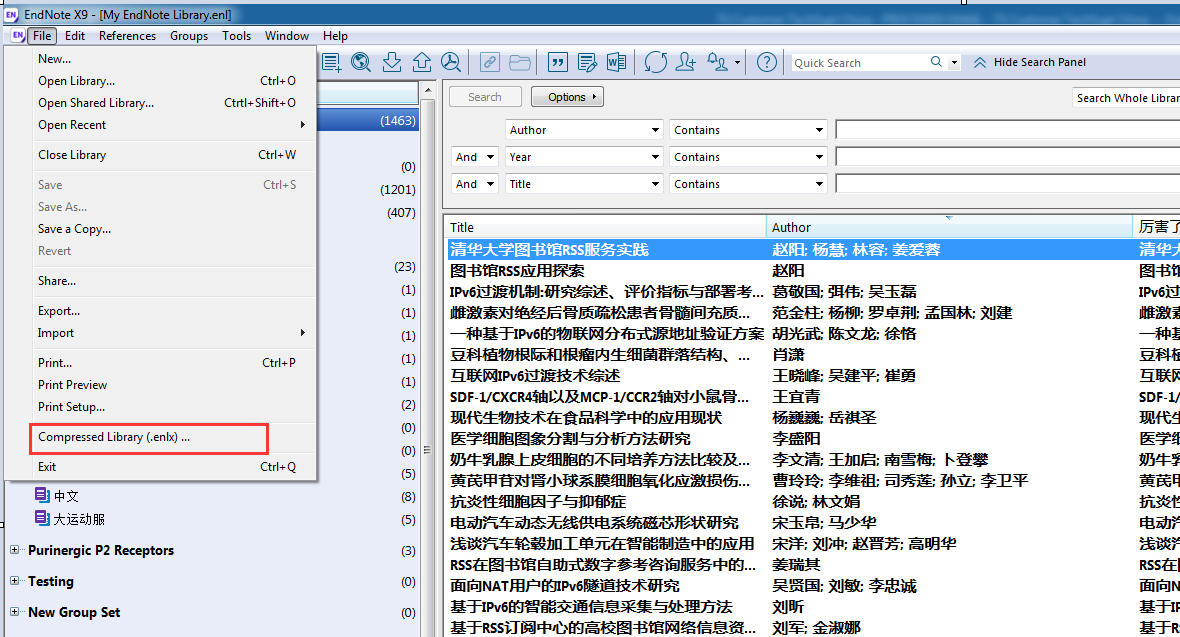This screenshot has width=1180, height=637.
Task: Expand the New Group Set
Action: (14, 612)
